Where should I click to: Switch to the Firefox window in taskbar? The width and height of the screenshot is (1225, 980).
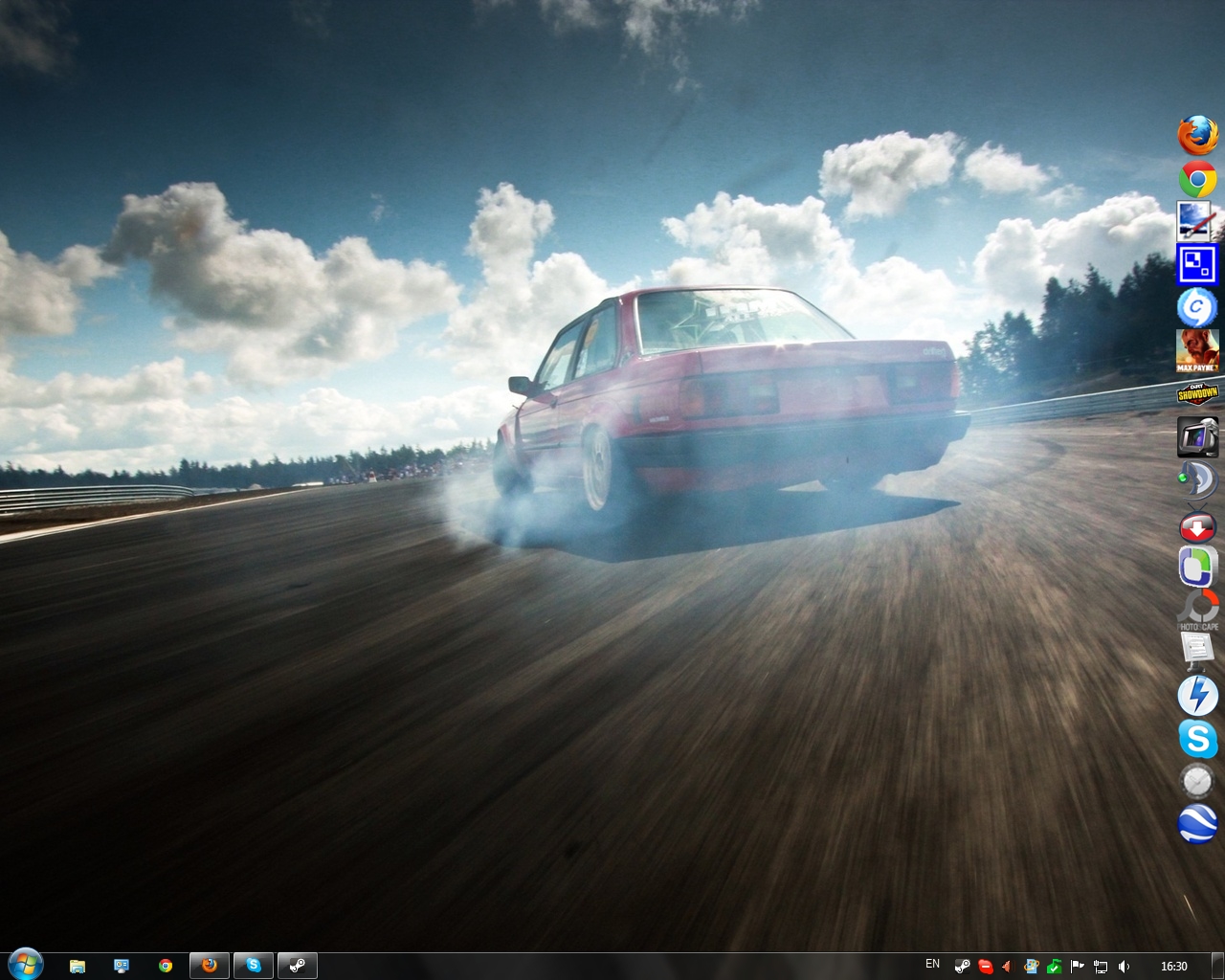pos(210,966)
